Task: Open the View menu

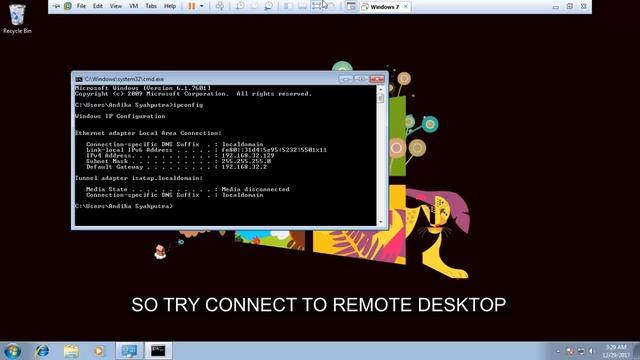Action: pyautogui.click(x=116, y=6)
